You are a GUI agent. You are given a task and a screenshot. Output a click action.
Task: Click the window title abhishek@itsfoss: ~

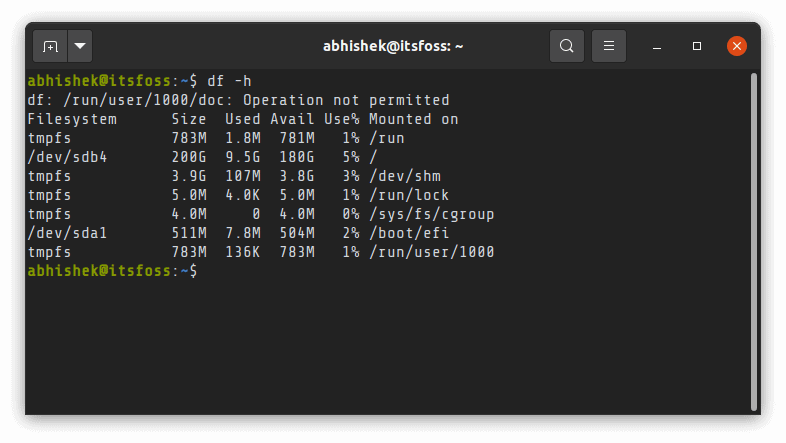click(393, 46)
